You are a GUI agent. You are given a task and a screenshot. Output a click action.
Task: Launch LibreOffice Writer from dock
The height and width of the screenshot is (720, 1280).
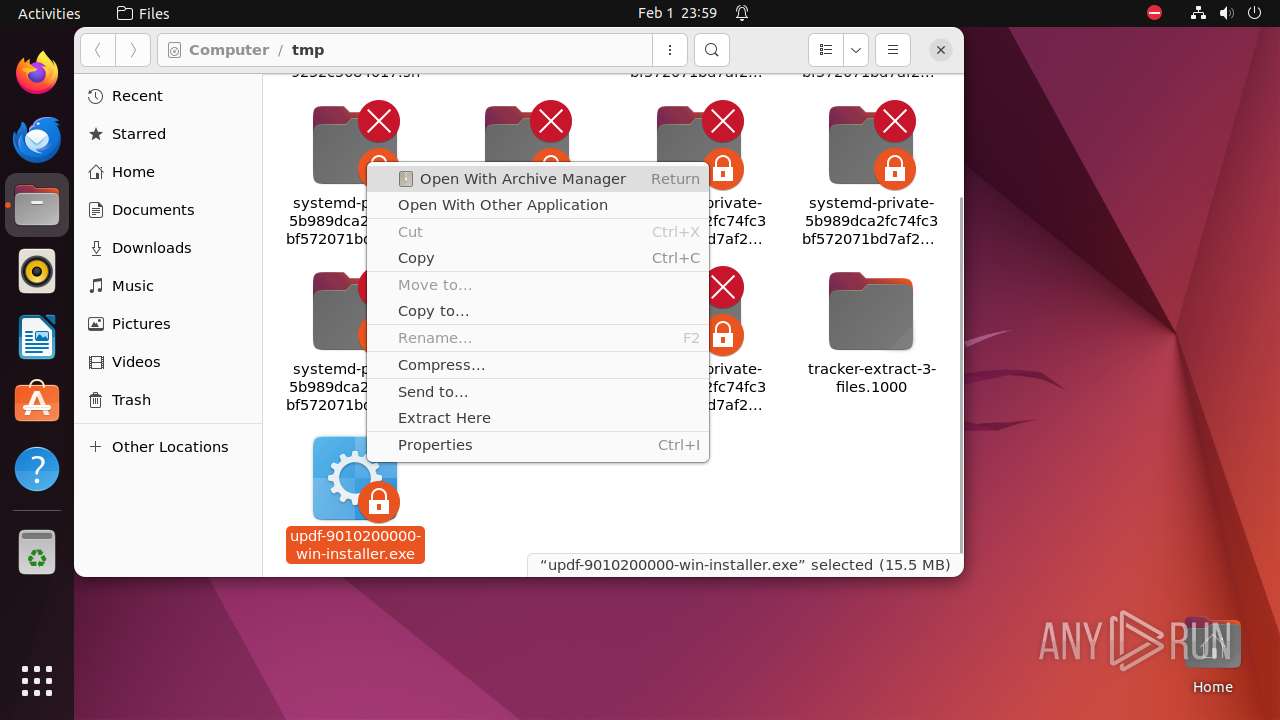pos(37,337)
